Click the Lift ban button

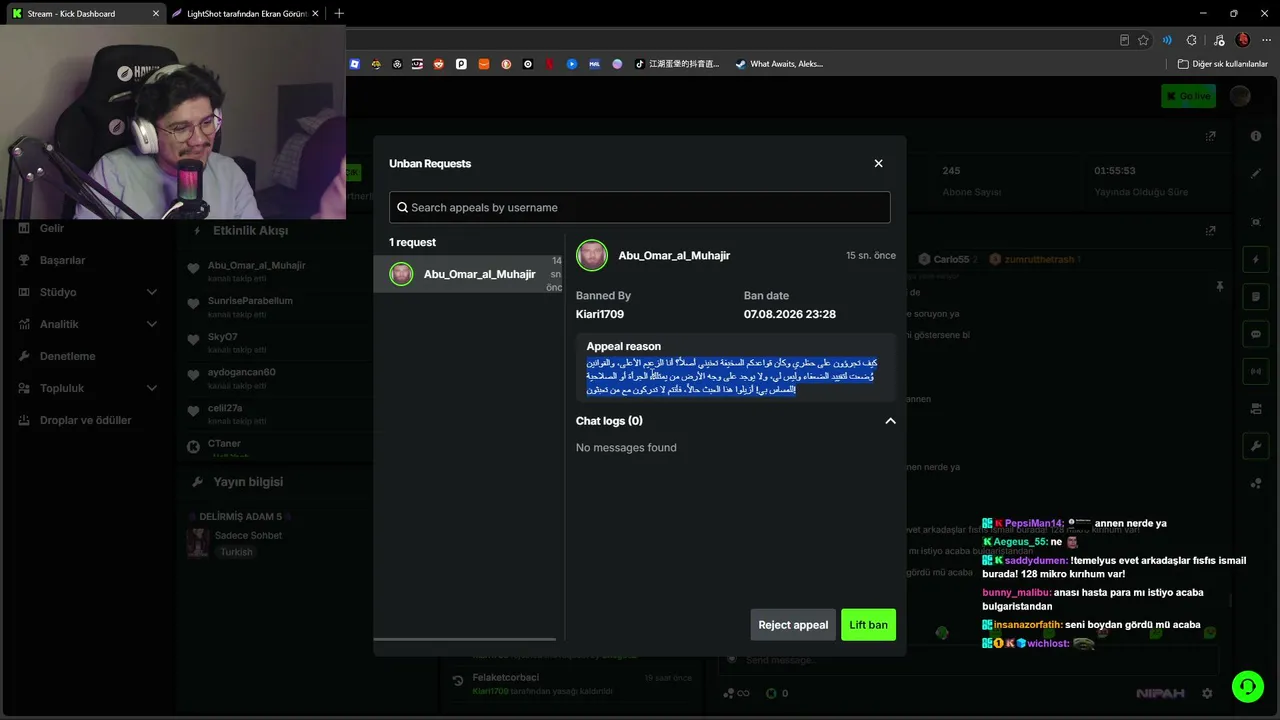tap(868, 625)
